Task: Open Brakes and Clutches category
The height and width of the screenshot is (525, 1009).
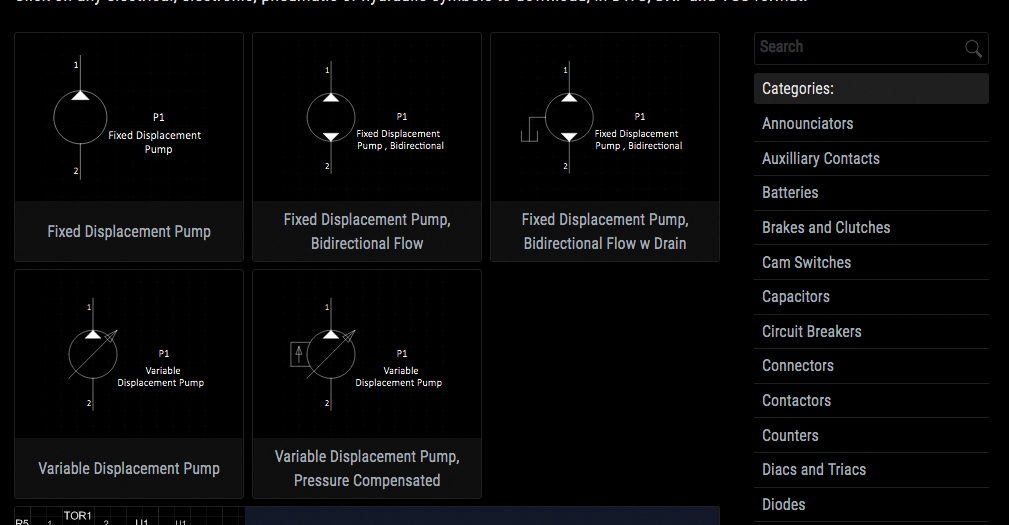Action: click(825, 228)
